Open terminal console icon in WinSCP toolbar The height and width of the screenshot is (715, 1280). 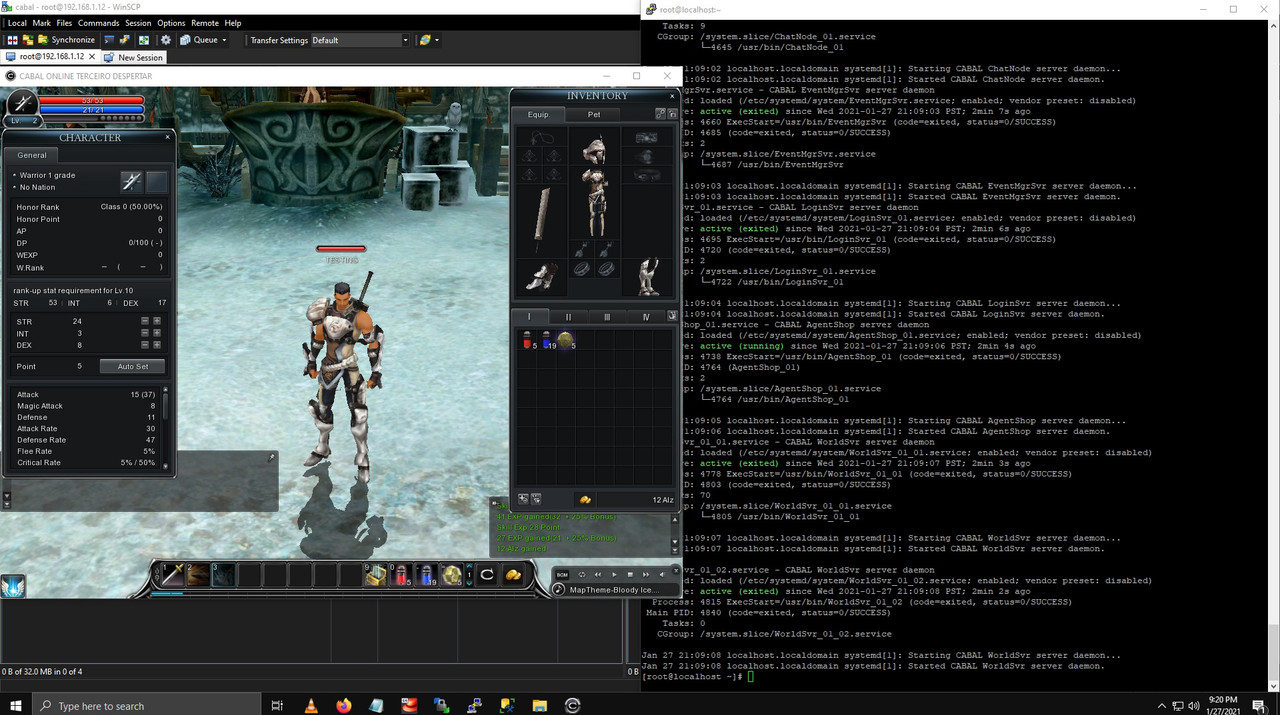point(109,40)
